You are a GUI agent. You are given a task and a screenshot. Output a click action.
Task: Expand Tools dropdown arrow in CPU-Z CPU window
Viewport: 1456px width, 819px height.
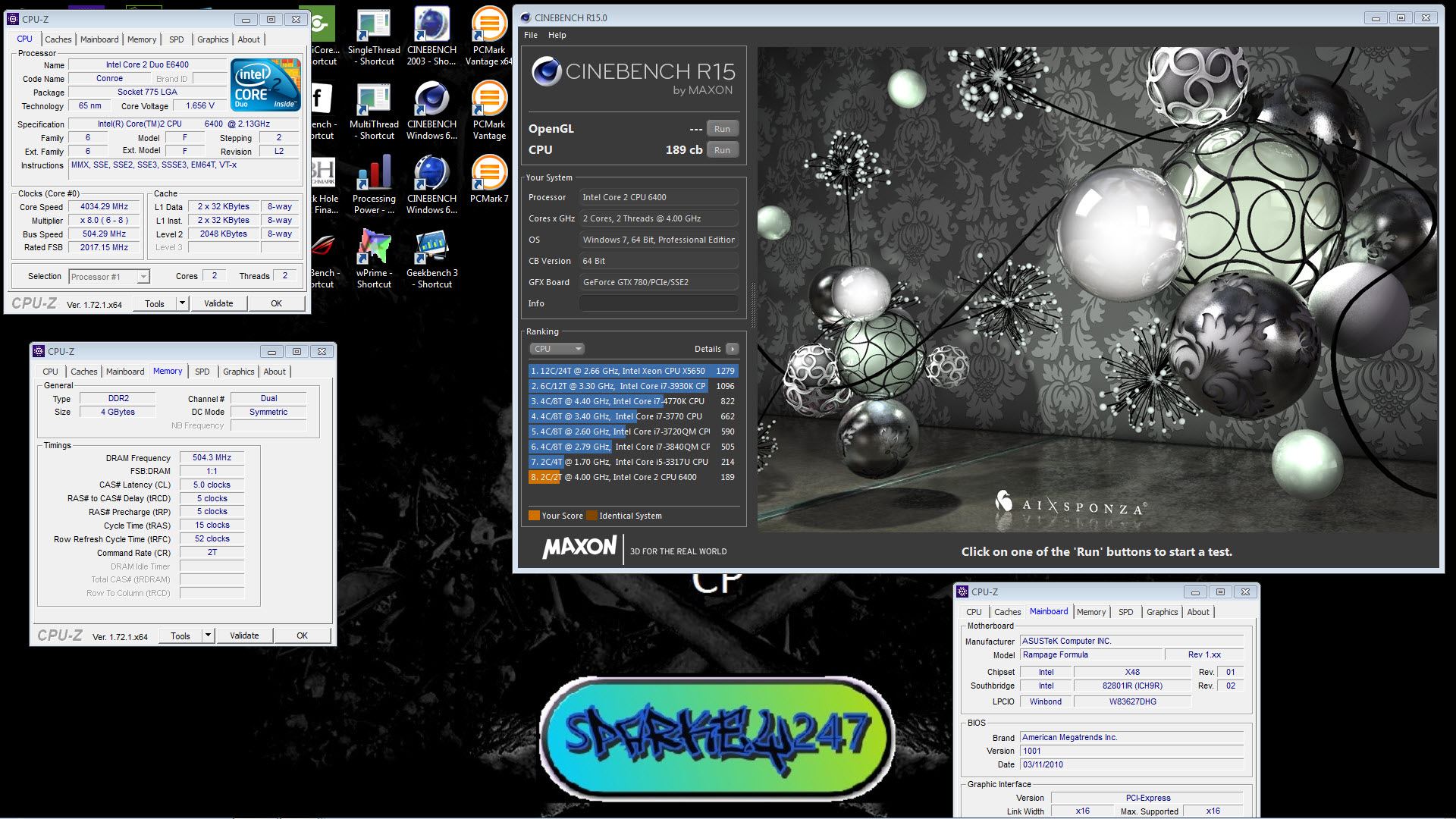coord(182,303)
